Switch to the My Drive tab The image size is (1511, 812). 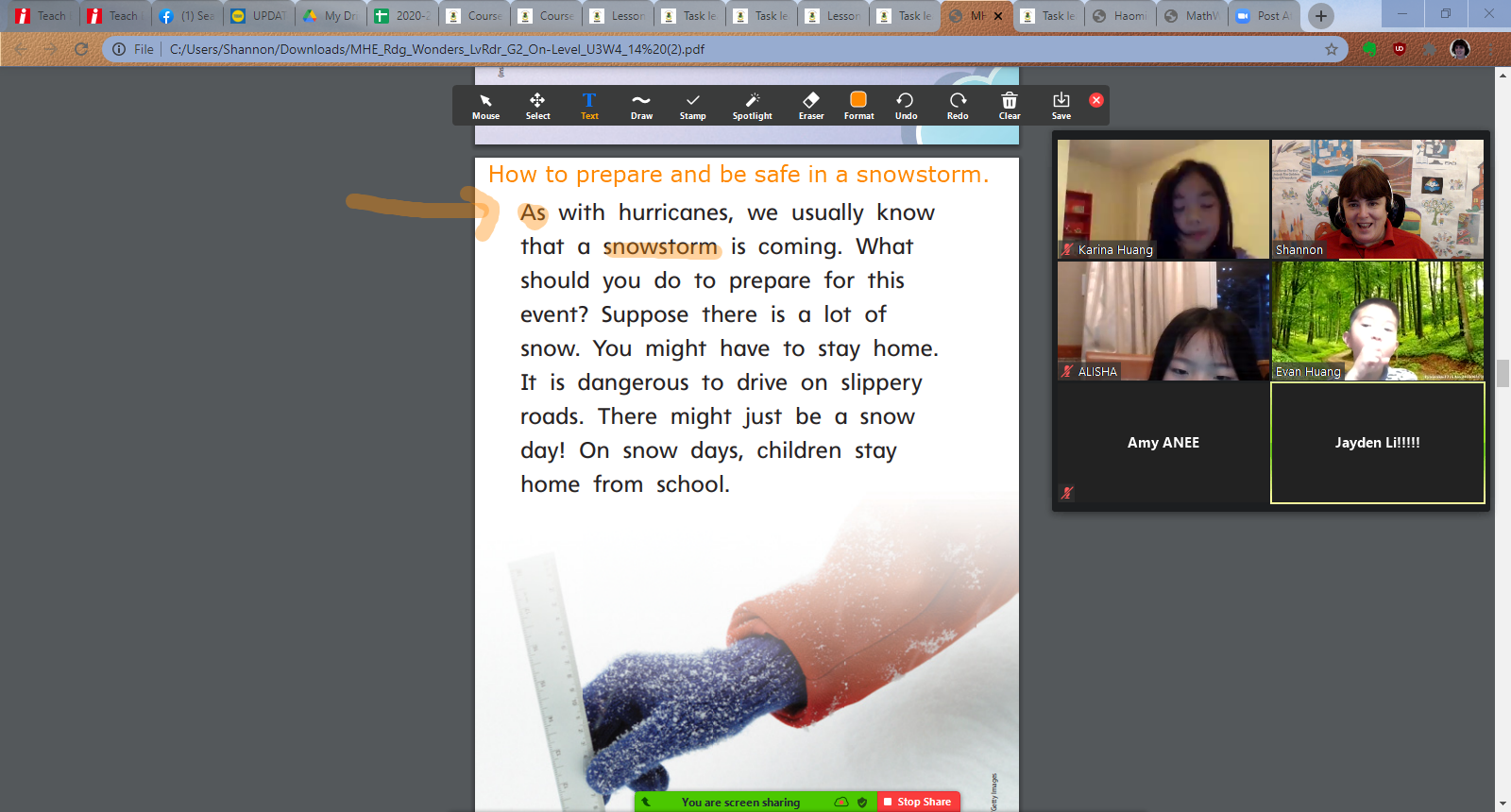click(x=331, y=15)
